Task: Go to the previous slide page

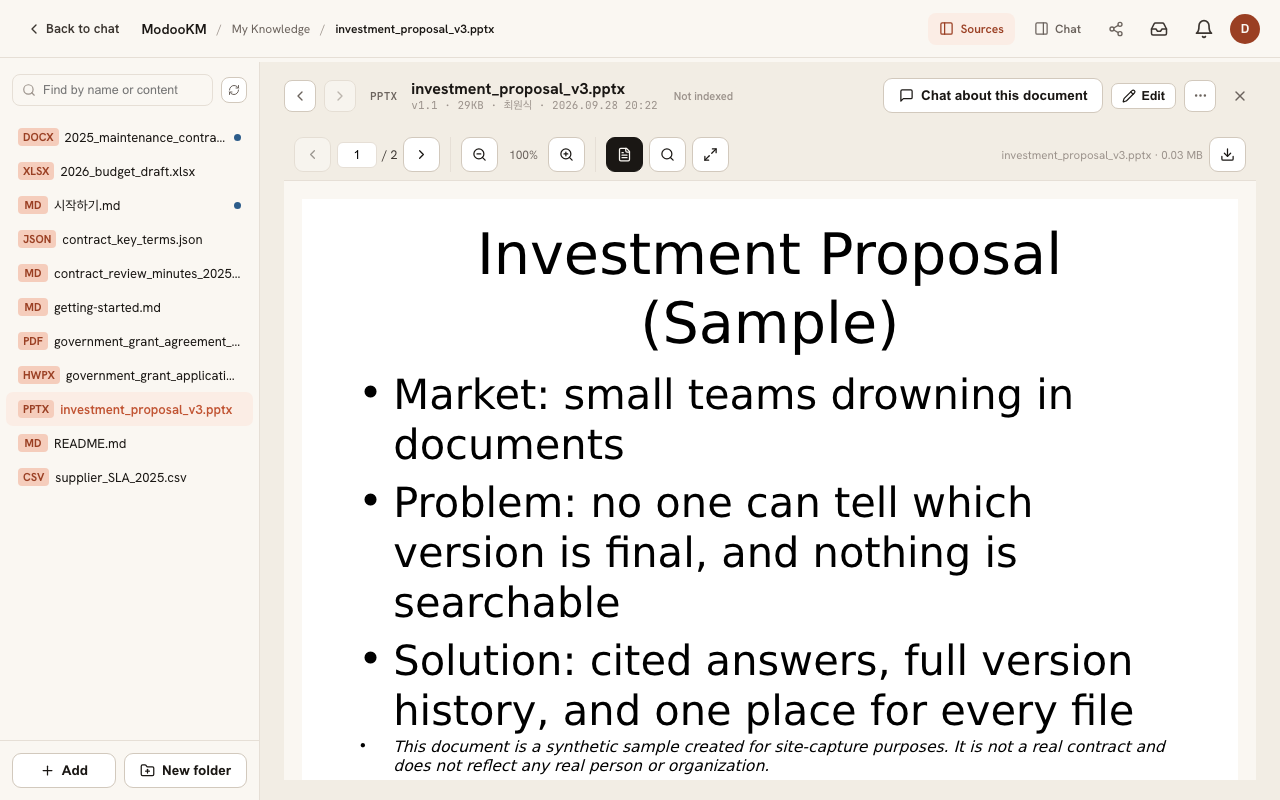Action: click(312, 155)
